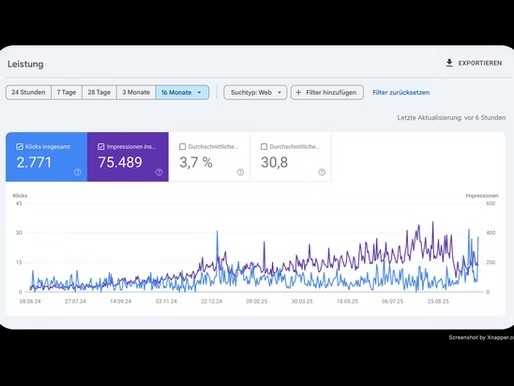
Task: Select the 24 Stunden time range
Action: coord(28,92)
